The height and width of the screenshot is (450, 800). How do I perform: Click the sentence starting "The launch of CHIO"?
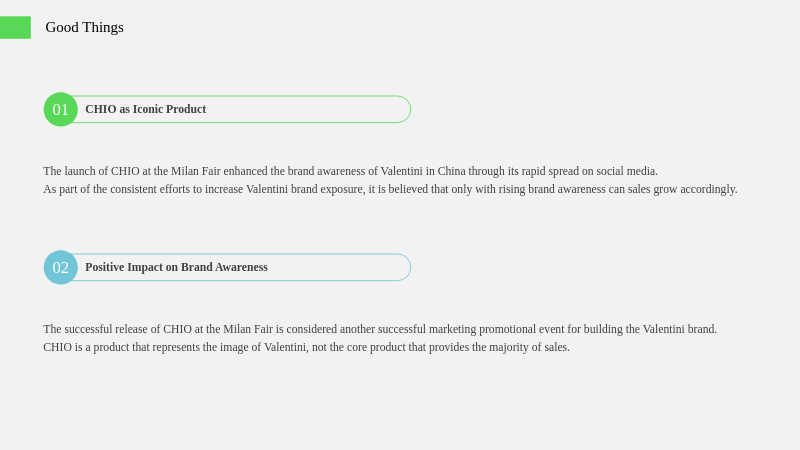coord(351,171)
